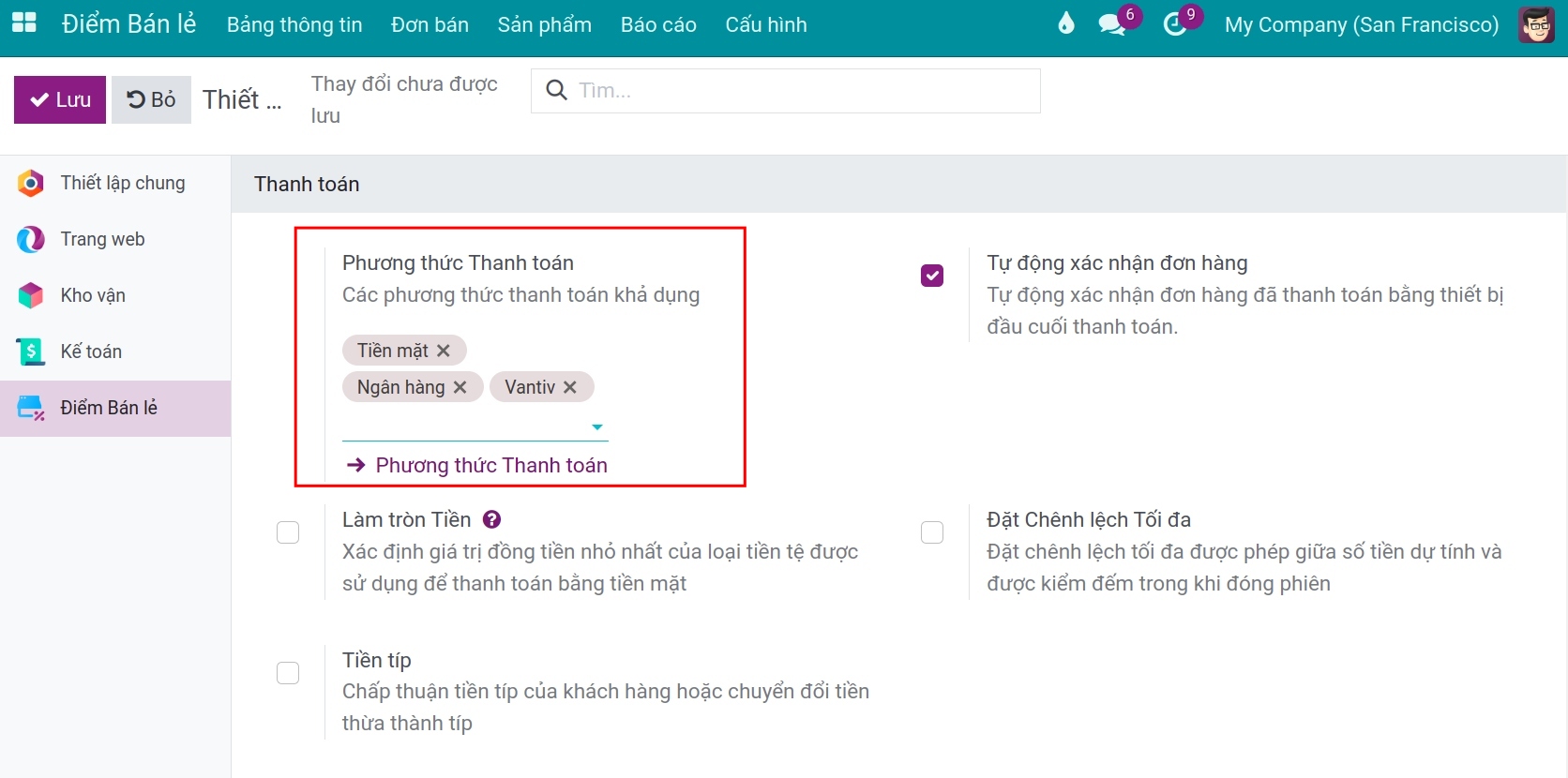The height and width of the screenshot is (778, 1568).
Task: Click the Điểm Bán lẻ shop icon
Action: [x=31, y=409]
